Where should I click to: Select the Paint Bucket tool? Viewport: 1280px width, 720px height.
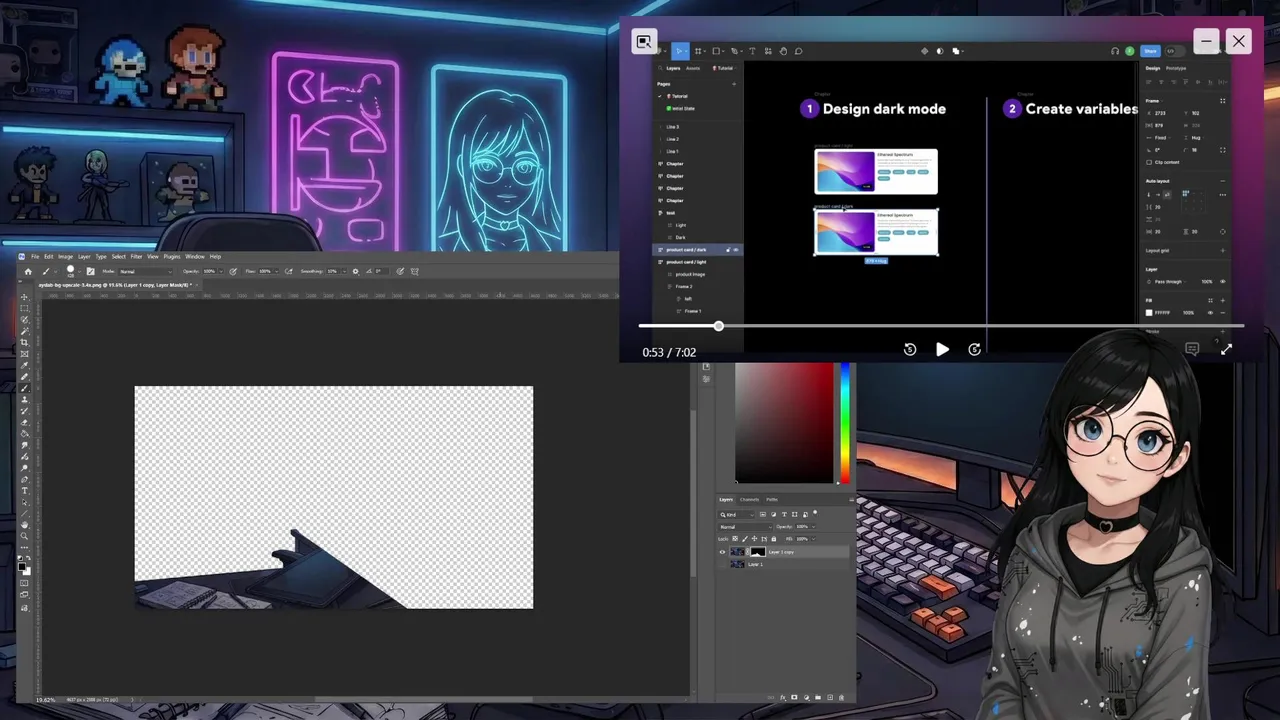point(26,433)
